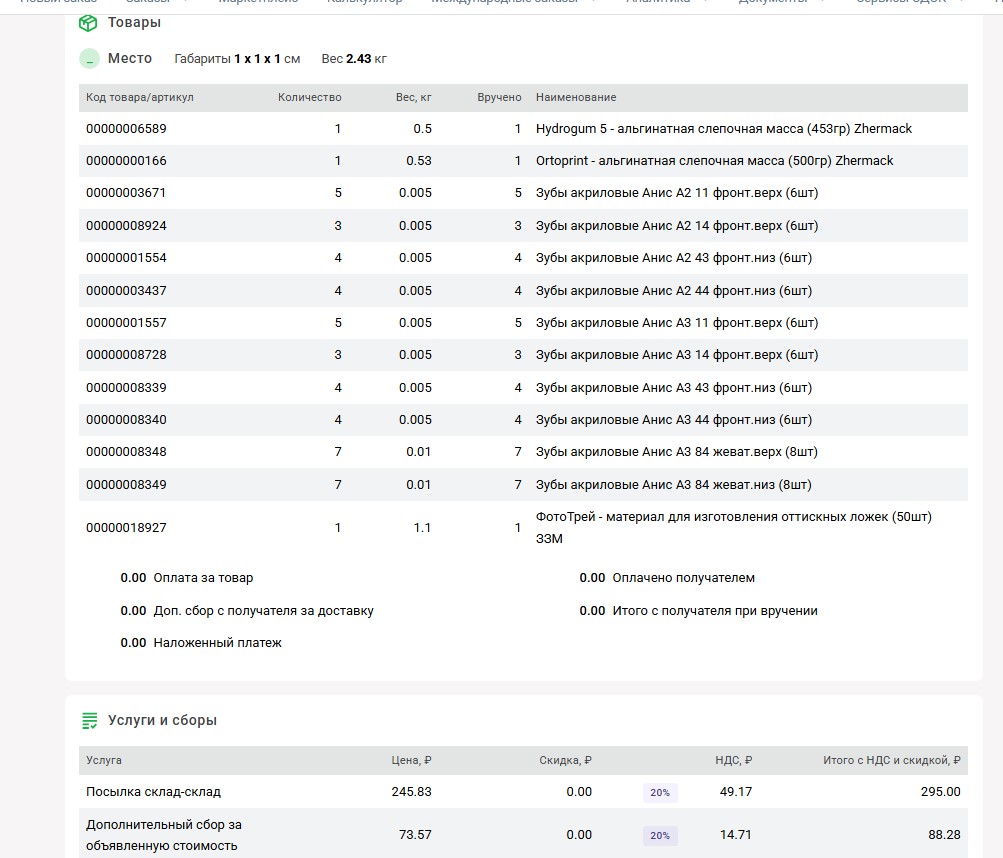This screenshot has width=1003, height=858.
Task: Click the Товары box icon
Action: (88, 23)
